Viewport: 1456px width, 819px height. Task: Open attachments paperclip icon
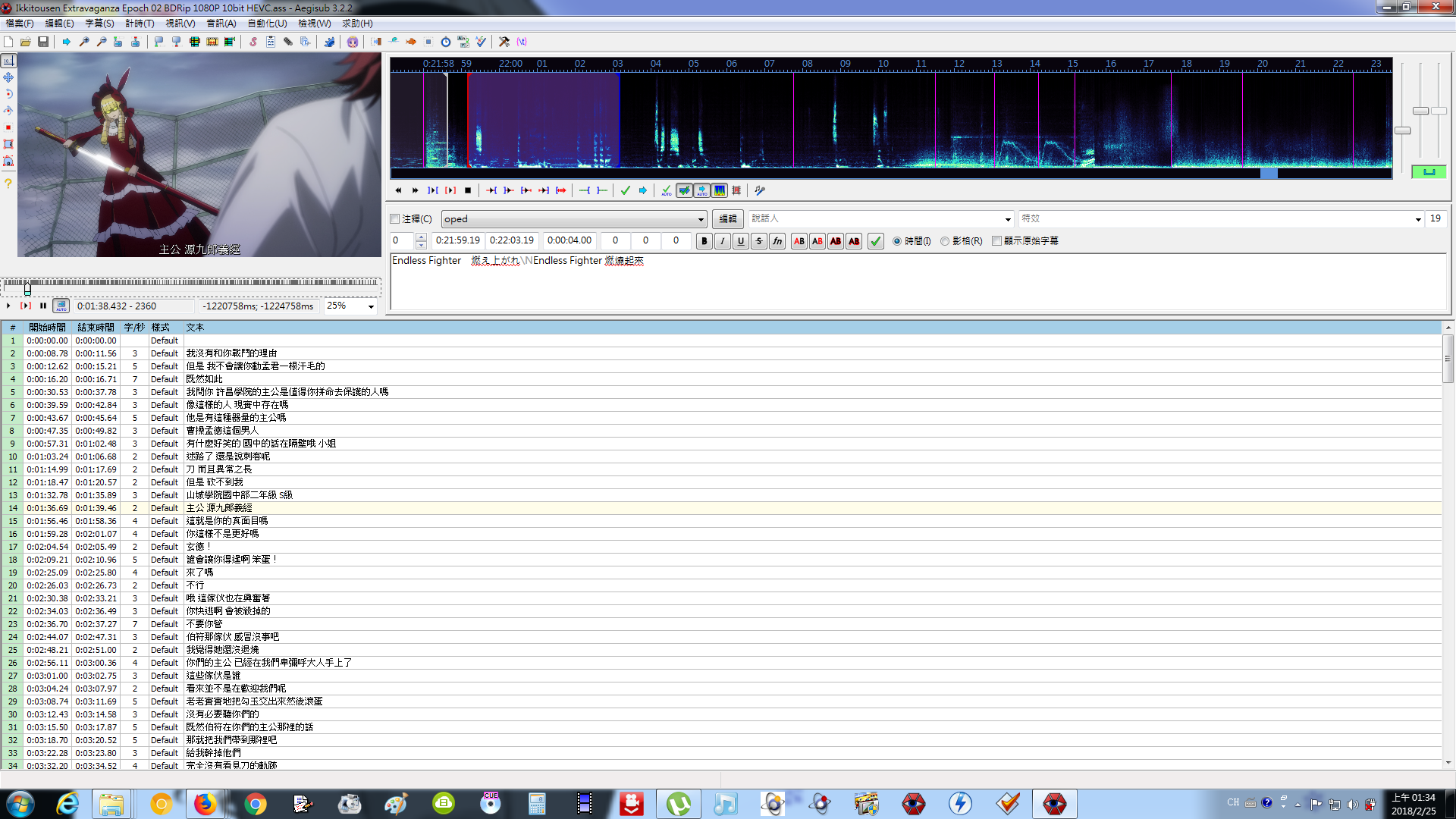(288, 42)
